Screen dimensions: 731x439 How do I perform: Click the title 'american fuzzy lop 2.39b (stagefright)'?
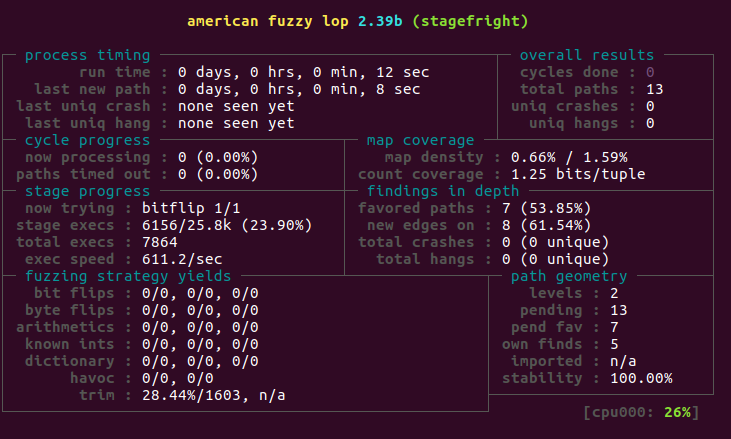point(358,21)
